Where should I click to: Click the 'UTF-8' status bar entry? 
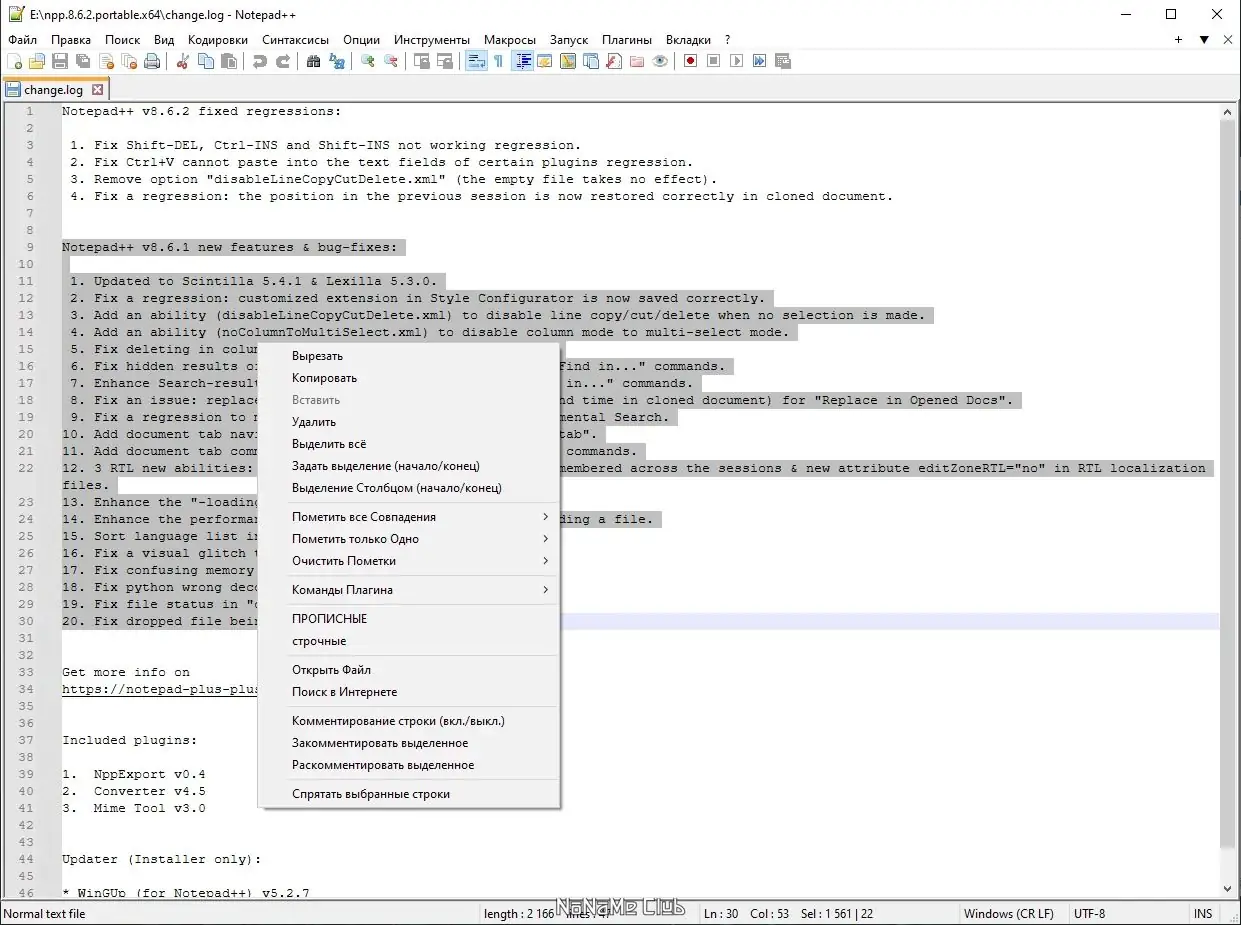(x=1090, y=914)
